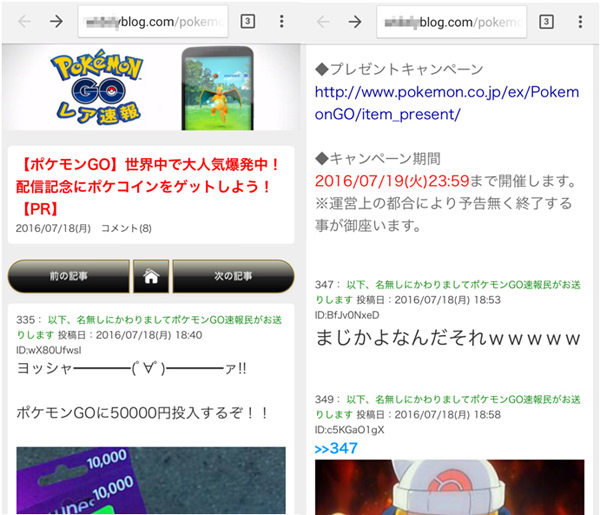
Task: Focus the address bar in the left browser
Action: click(x=152, y=22)
